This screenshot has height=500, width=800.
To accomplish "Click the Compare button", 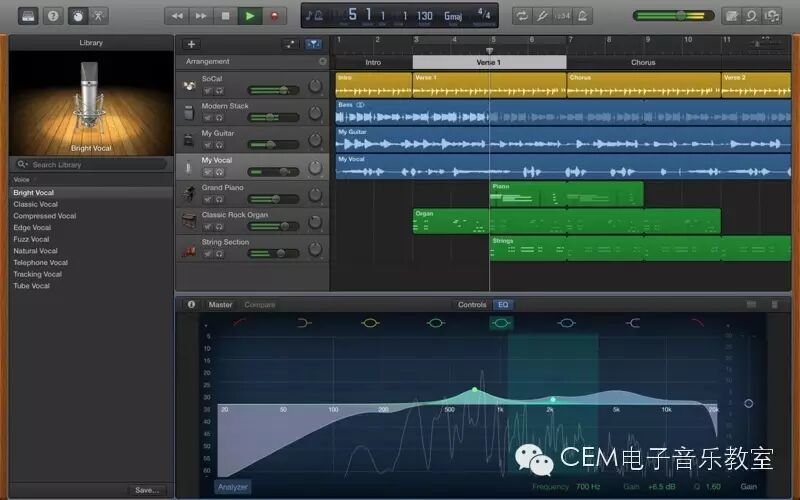I will tap(260, 305).
